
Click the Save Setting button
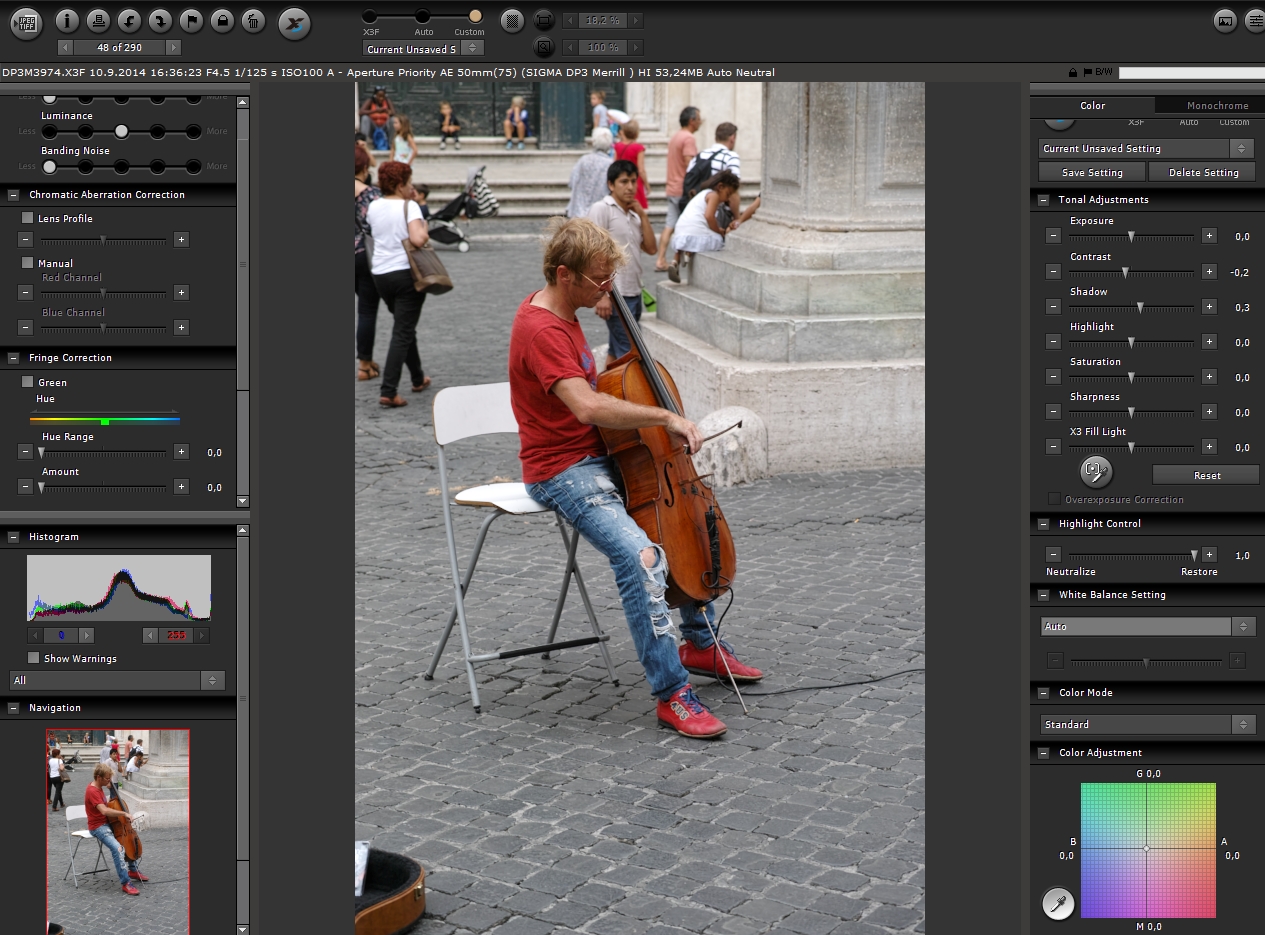pyautogui.click(x=1092, y=173)
